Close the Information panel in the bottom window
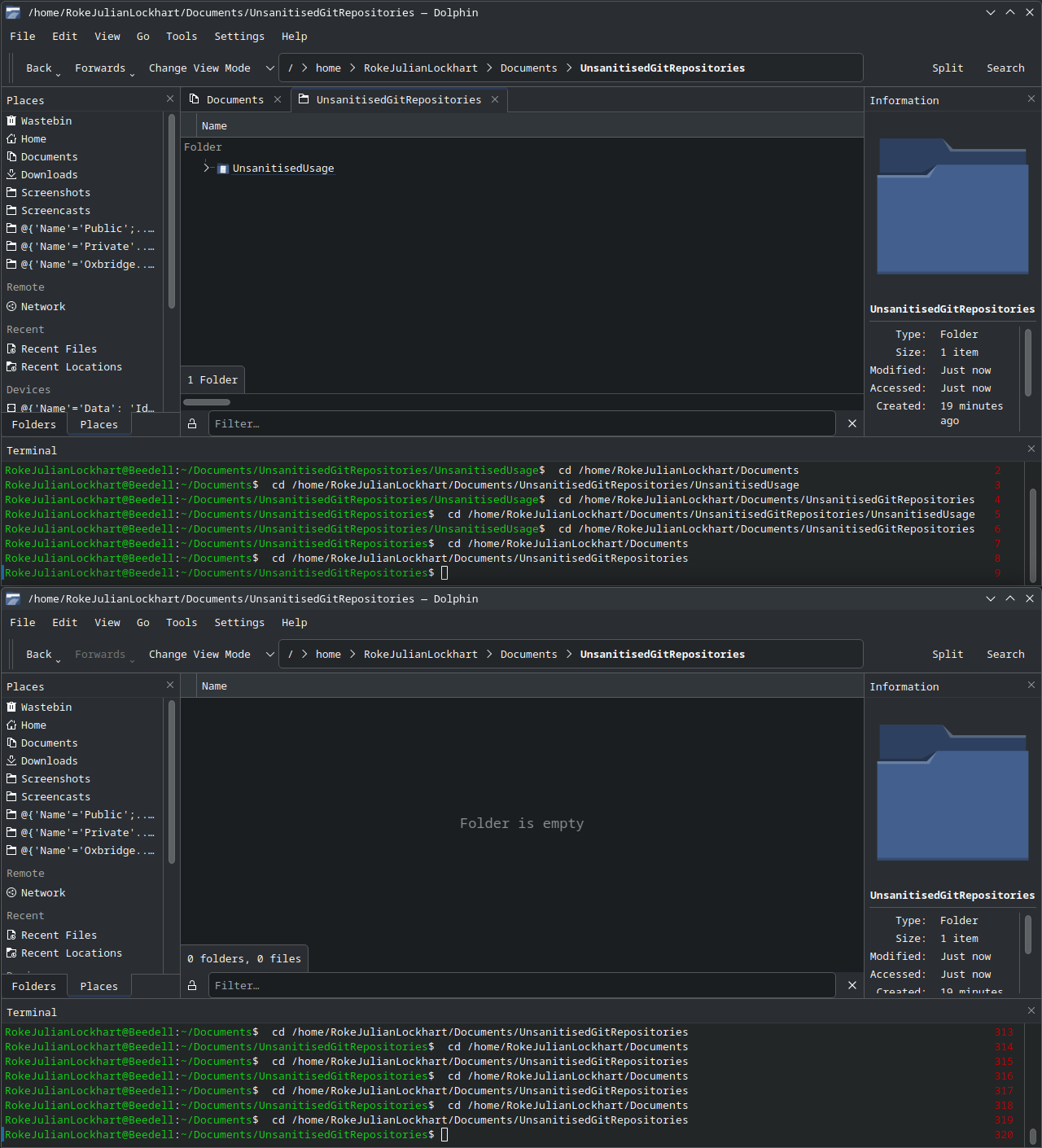 tap(1031, 685)
